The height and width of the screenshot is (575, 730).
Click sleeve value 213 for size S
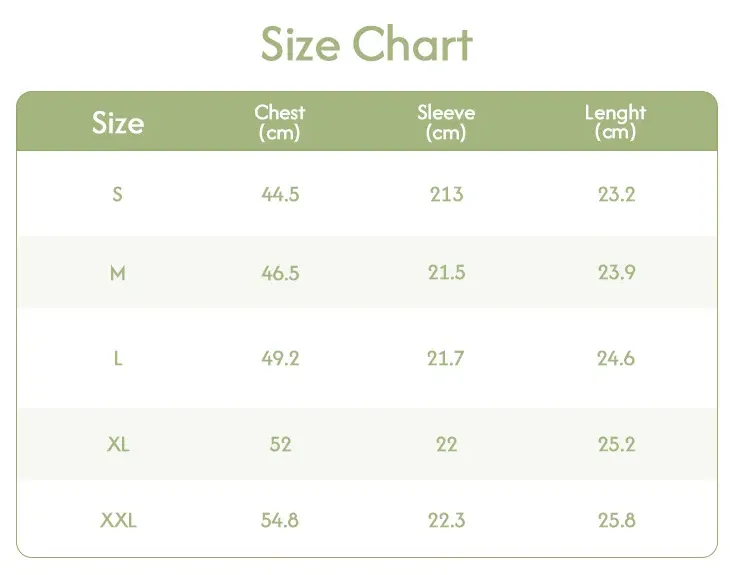pyautogui.click(x=446, y=194)
